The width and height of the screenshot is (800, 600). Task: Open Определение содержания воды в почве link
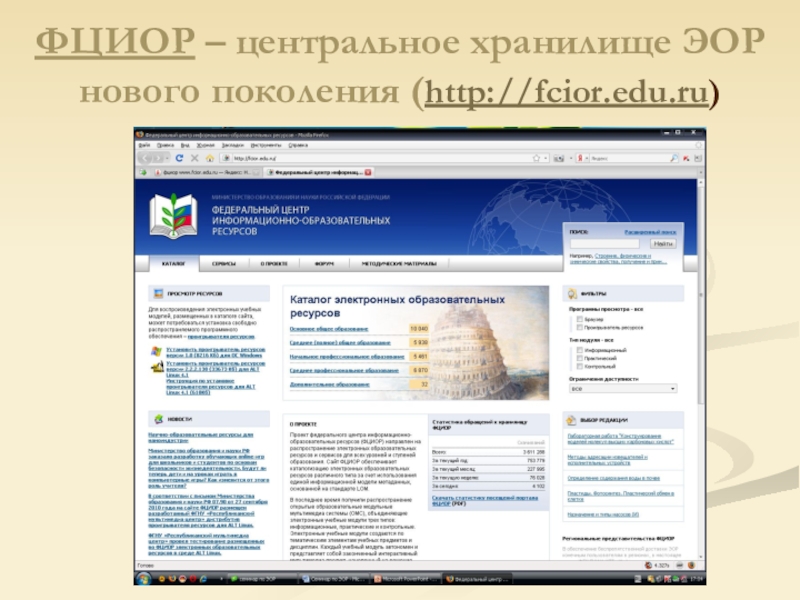[x=613, y=478]
